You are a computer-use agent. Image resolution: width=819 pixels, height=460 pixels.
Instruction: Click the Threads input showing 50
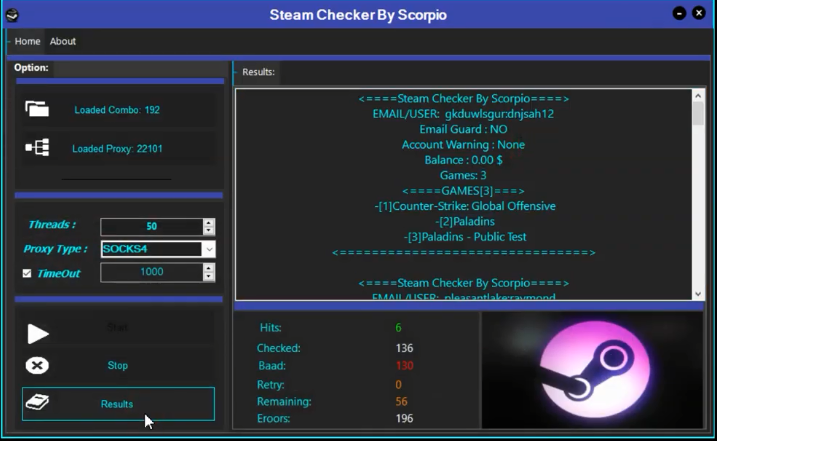pyautogui.click(x=151, y=227)
